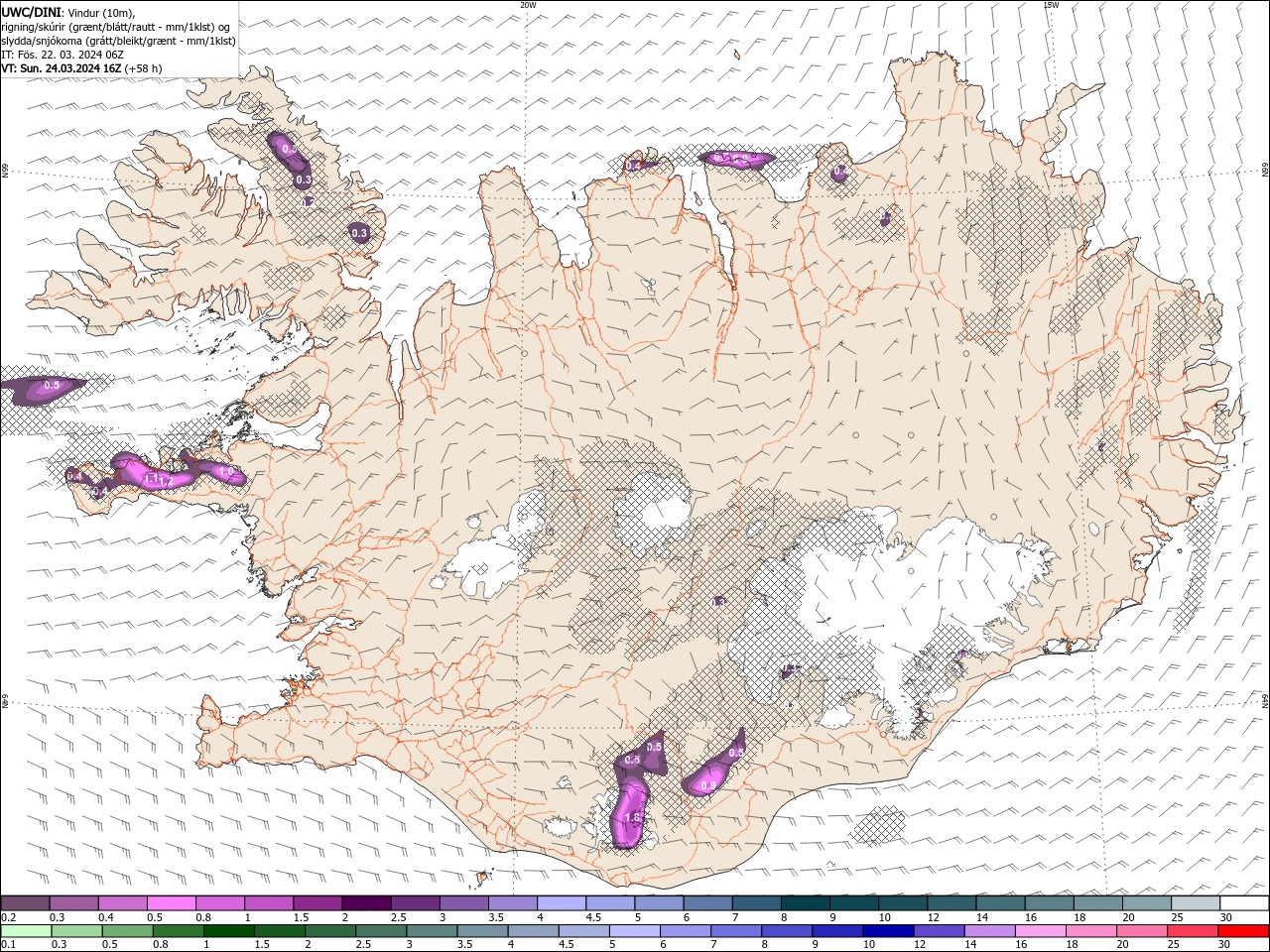Click the darkest green 1–1.5 rain swatch
Viewport: 1270px width, 952px height.
(x=228, y=931)
